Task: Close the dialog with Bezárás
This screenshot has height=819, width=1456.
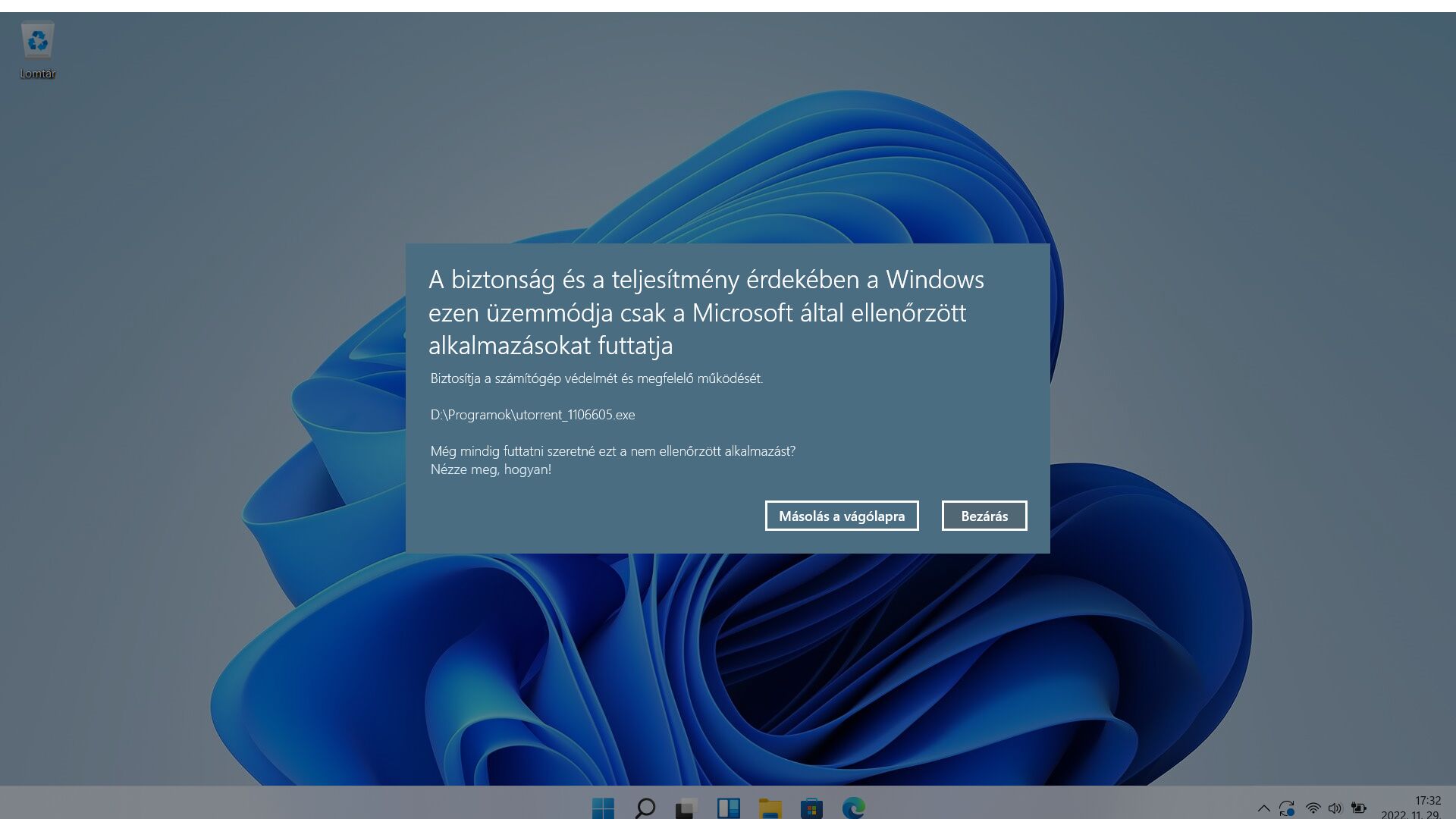Action: click(984, 516)
